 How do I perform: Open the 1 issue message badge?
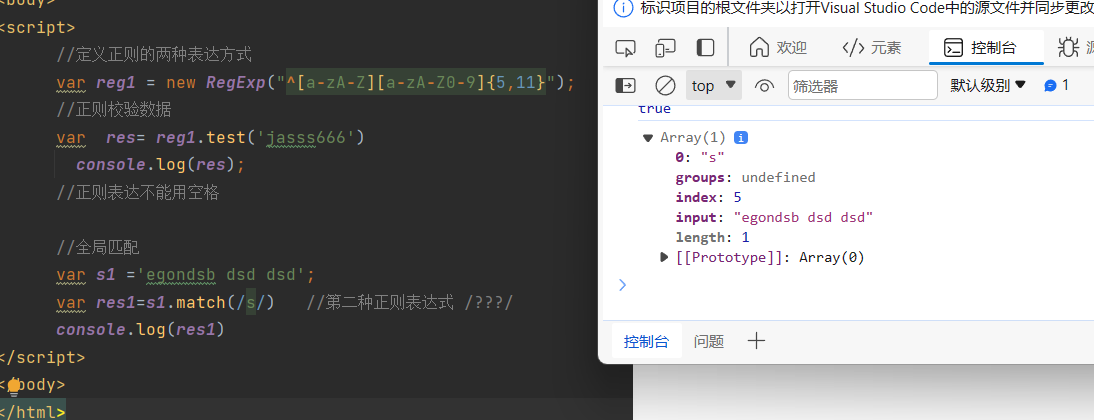[x=1056, y=85]
